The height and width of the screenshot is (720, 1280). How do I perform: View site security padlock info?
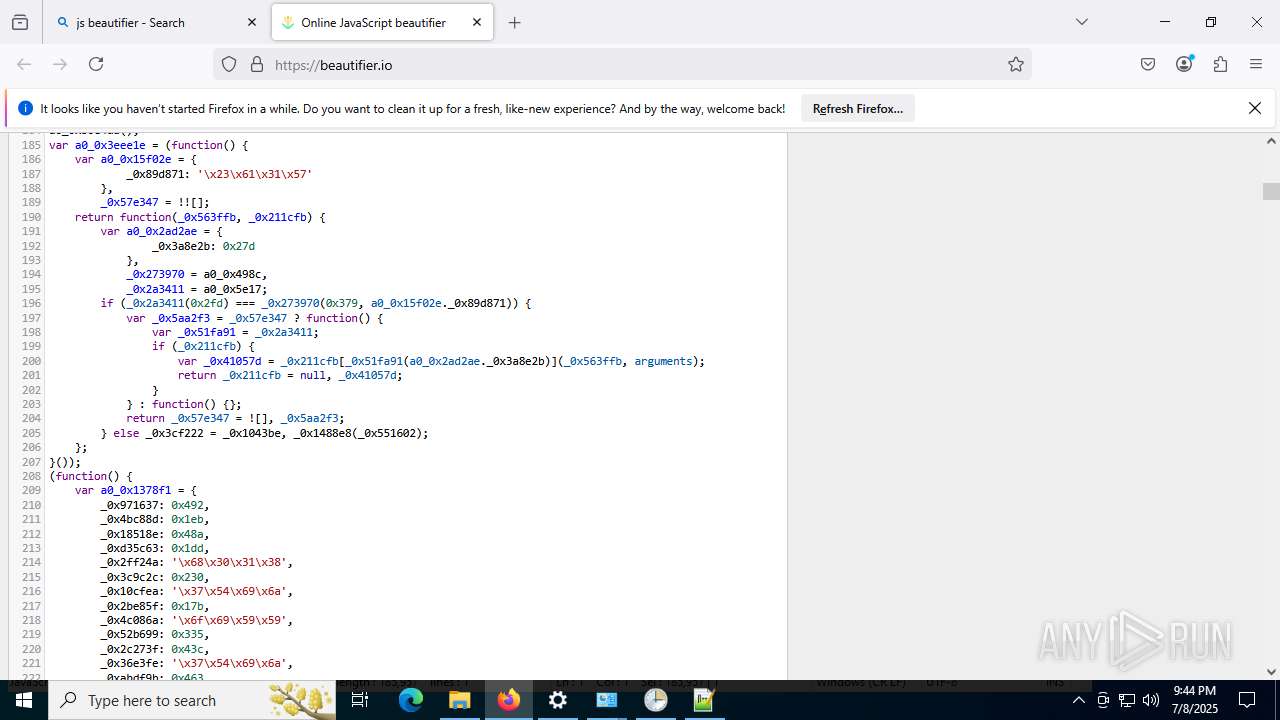(257, 64)
